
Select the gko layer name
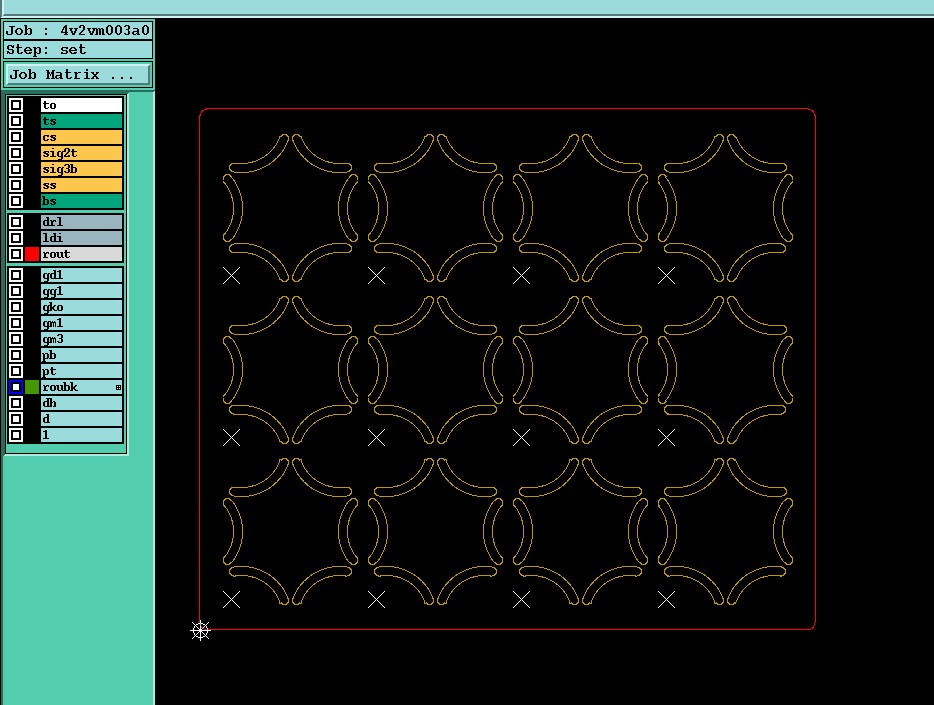[x=82, y=307]
